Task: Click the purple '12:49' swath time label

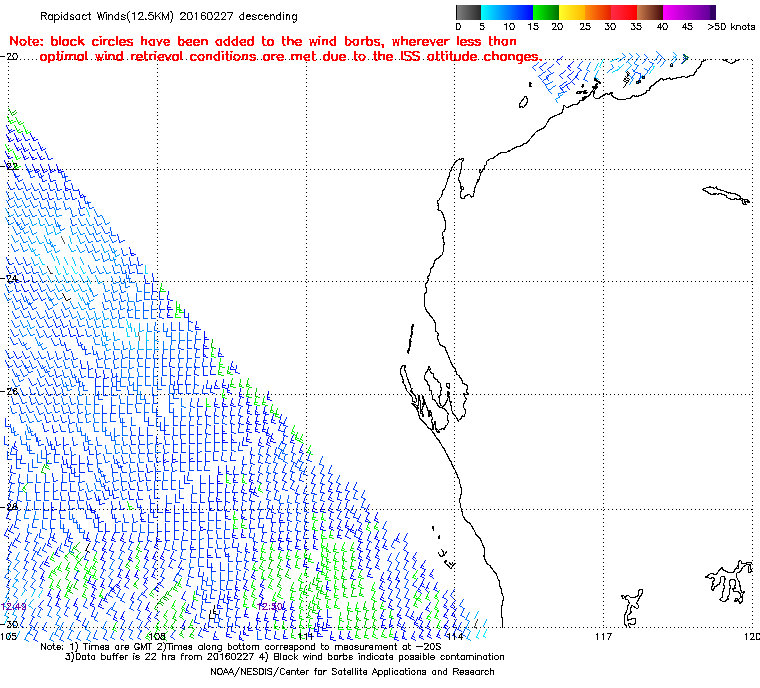Action: (x=13, y=607)
